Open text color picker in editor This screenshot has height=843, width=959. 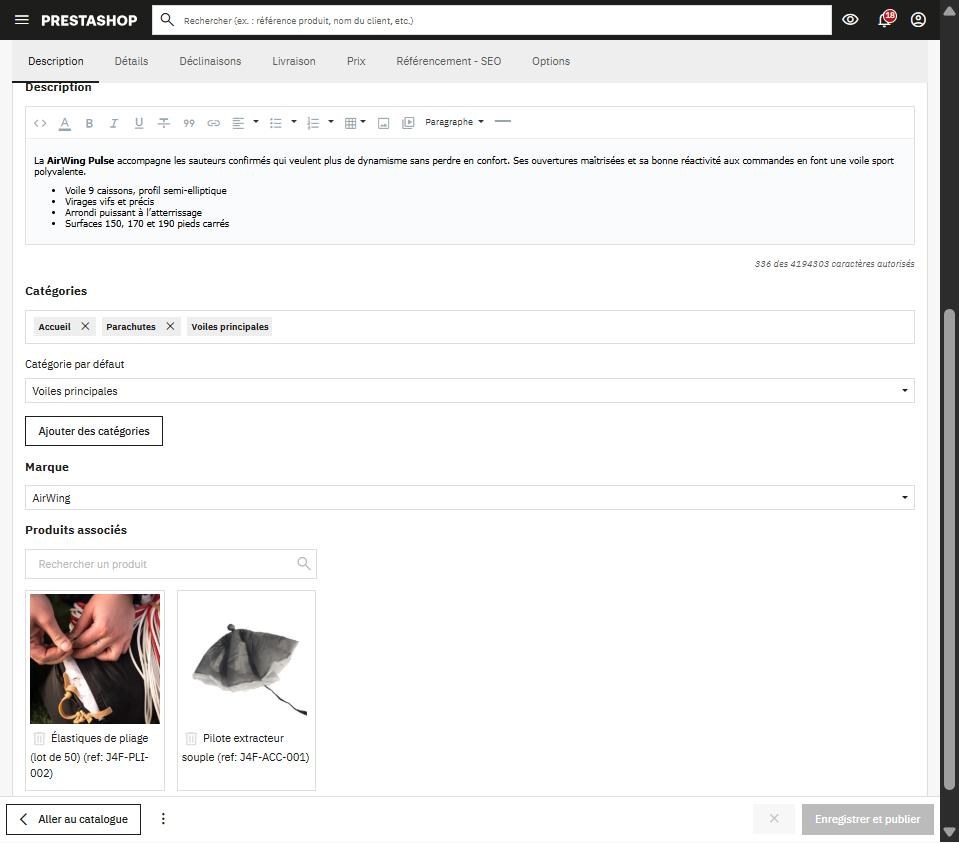pos(64,123)
